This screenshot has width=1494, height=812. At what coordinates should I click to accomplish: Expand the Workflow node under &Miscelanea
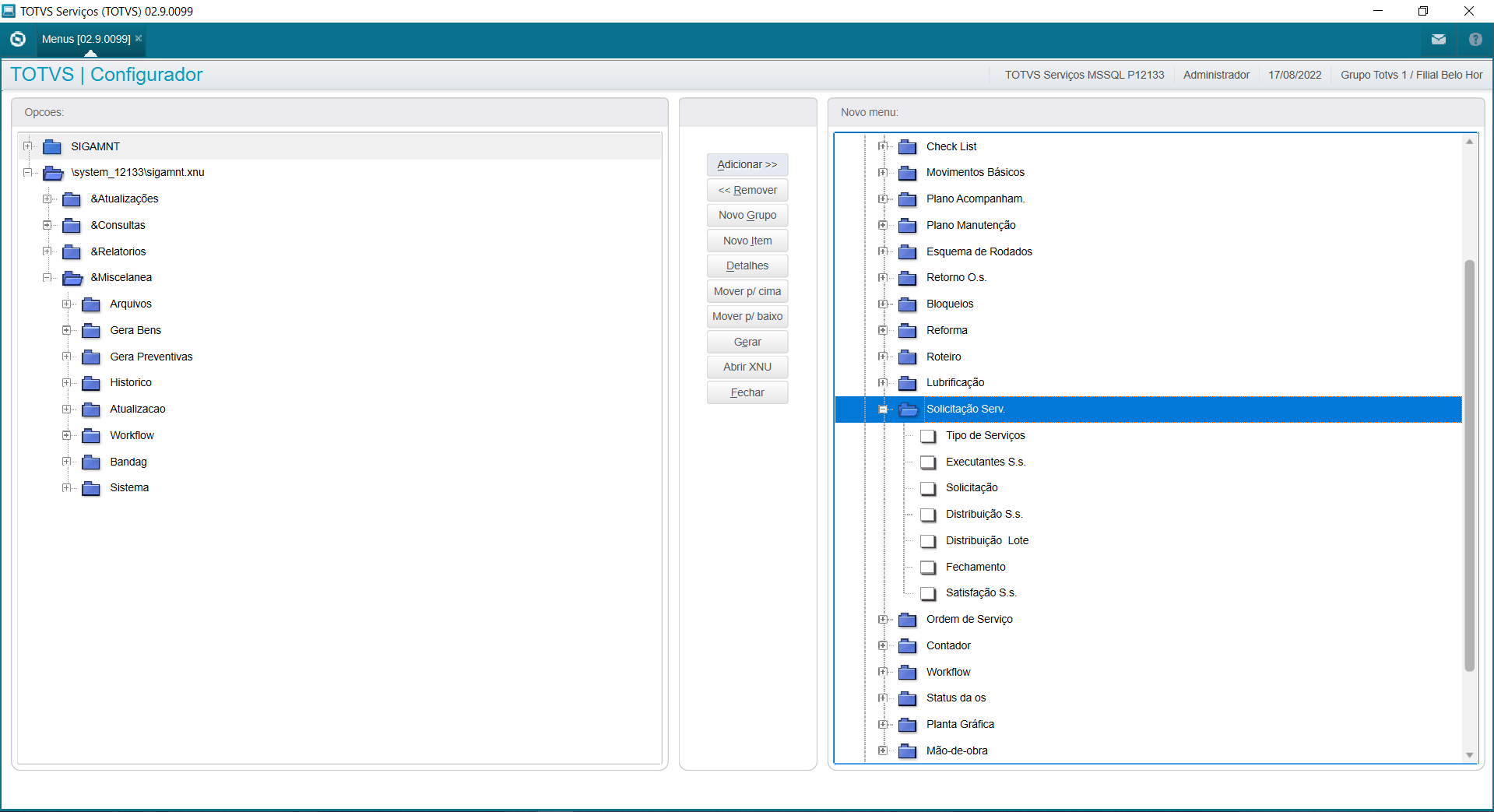(x=67, y=435)
